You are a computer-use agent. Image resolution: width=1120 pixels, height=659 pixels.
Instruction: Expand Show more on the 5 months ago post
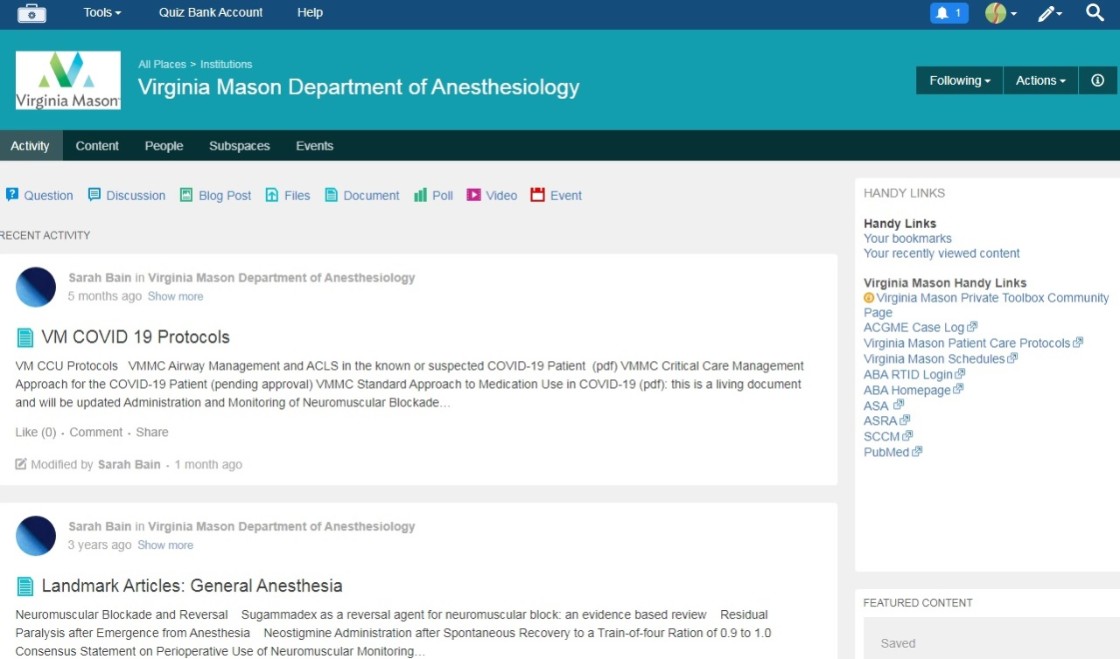pyautogui.click(x=175, y=296)
